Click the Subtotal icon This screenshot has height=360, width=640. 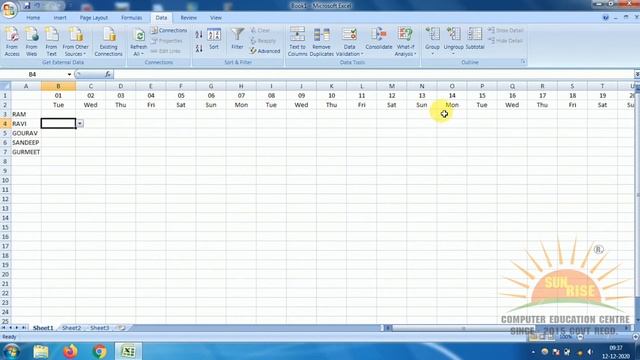tap(475, 39)
